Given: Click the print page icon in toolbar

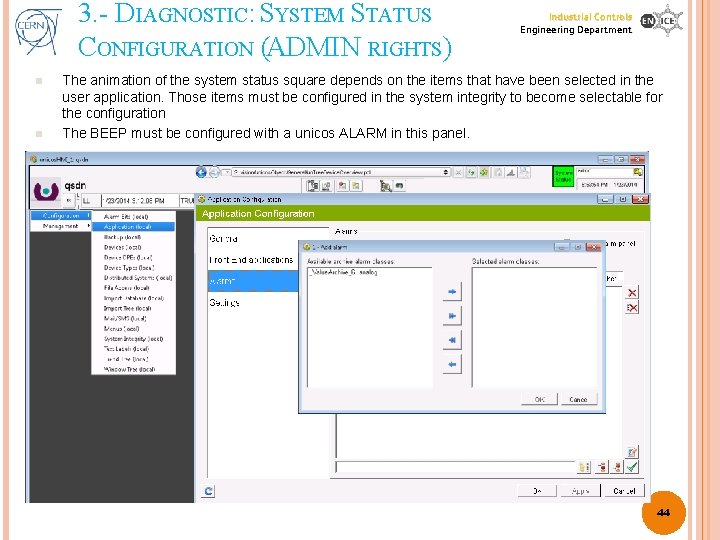Looking at the screenshot, I should (524, 173).
